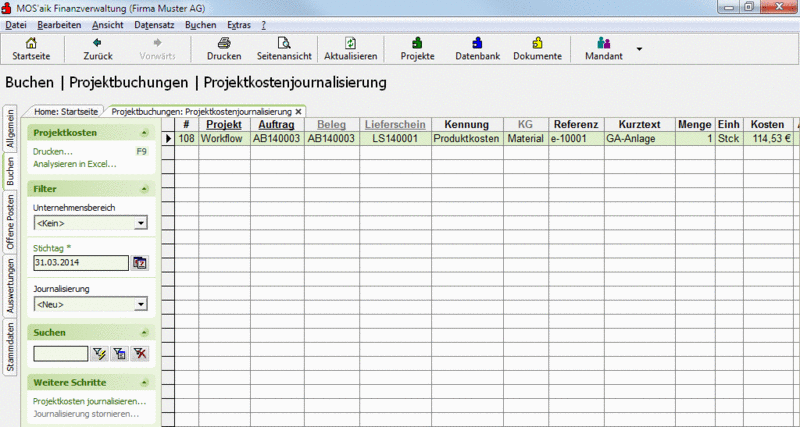Select the cell 'e-10001'
The height and width of the screenshot is (427, 800).
tap(576, 139)
